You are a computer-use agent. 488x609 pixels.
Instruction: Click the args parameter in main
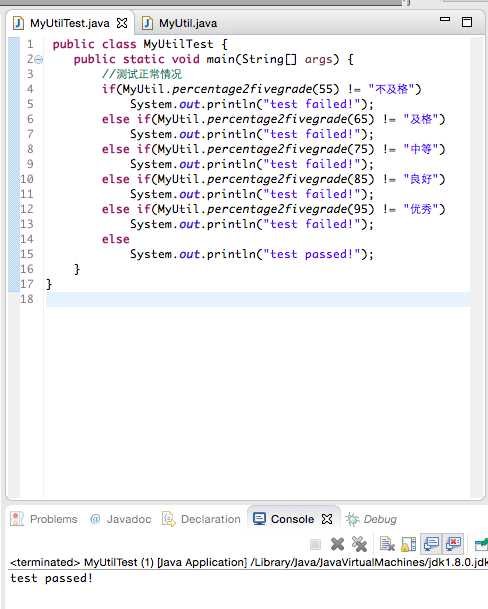319,59
